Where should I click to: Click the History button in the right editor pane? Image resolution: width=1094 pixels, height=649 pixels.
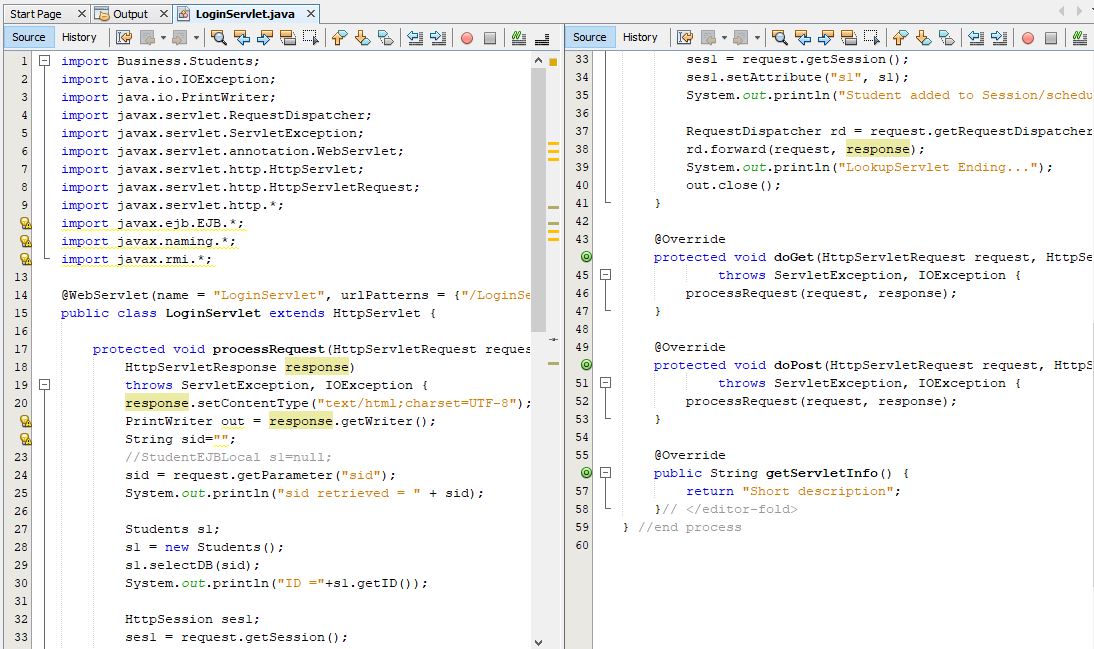pyautogui.click(x=641, y=37)
